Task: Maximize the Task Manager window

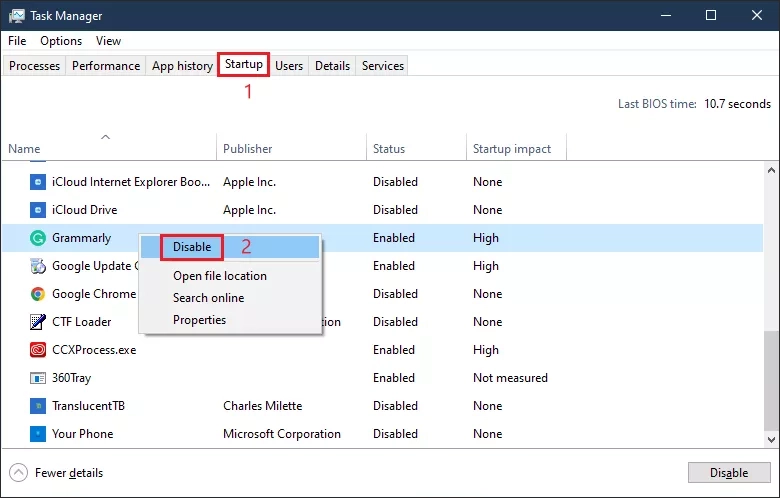Action: [711, 15]
